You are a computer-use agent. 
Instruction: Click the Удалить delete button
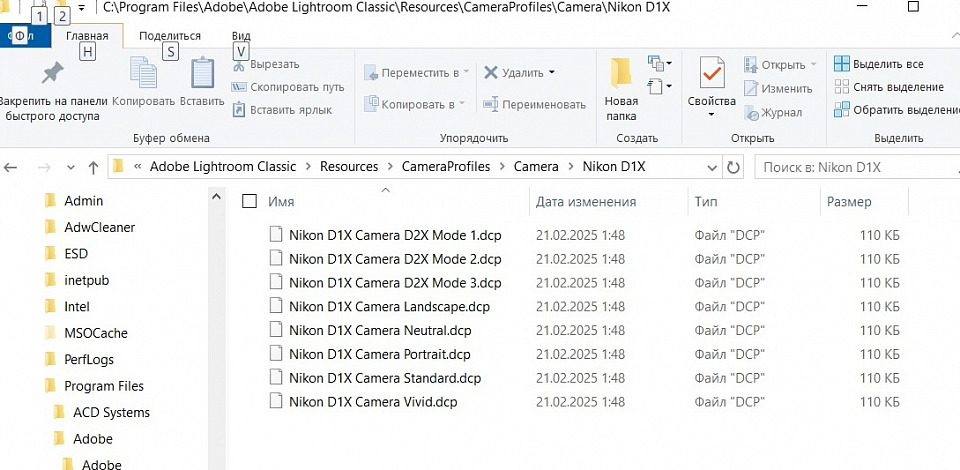click(x=513, y=73)
